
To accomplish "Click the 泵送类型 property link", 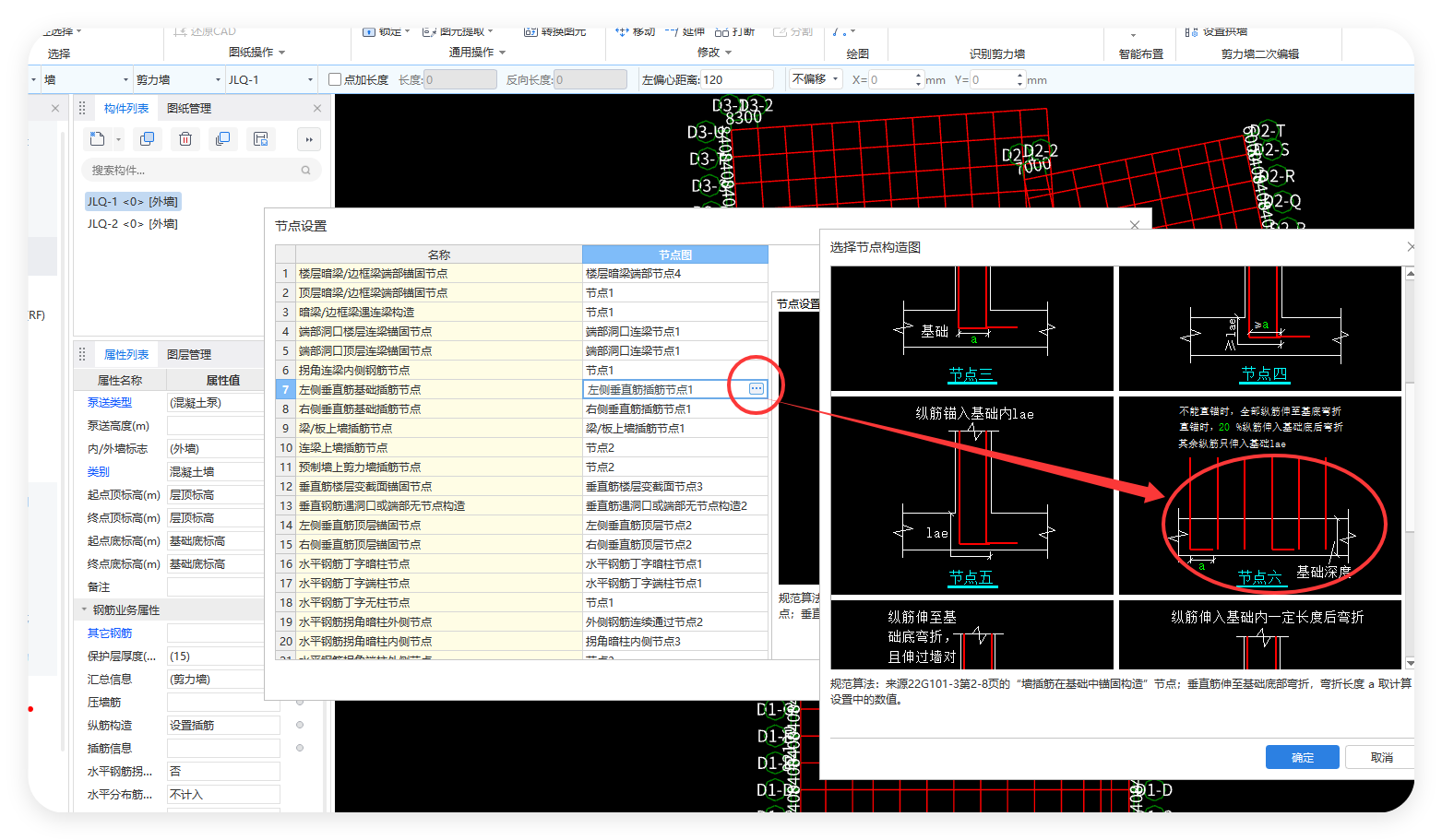I will [110, 402].
